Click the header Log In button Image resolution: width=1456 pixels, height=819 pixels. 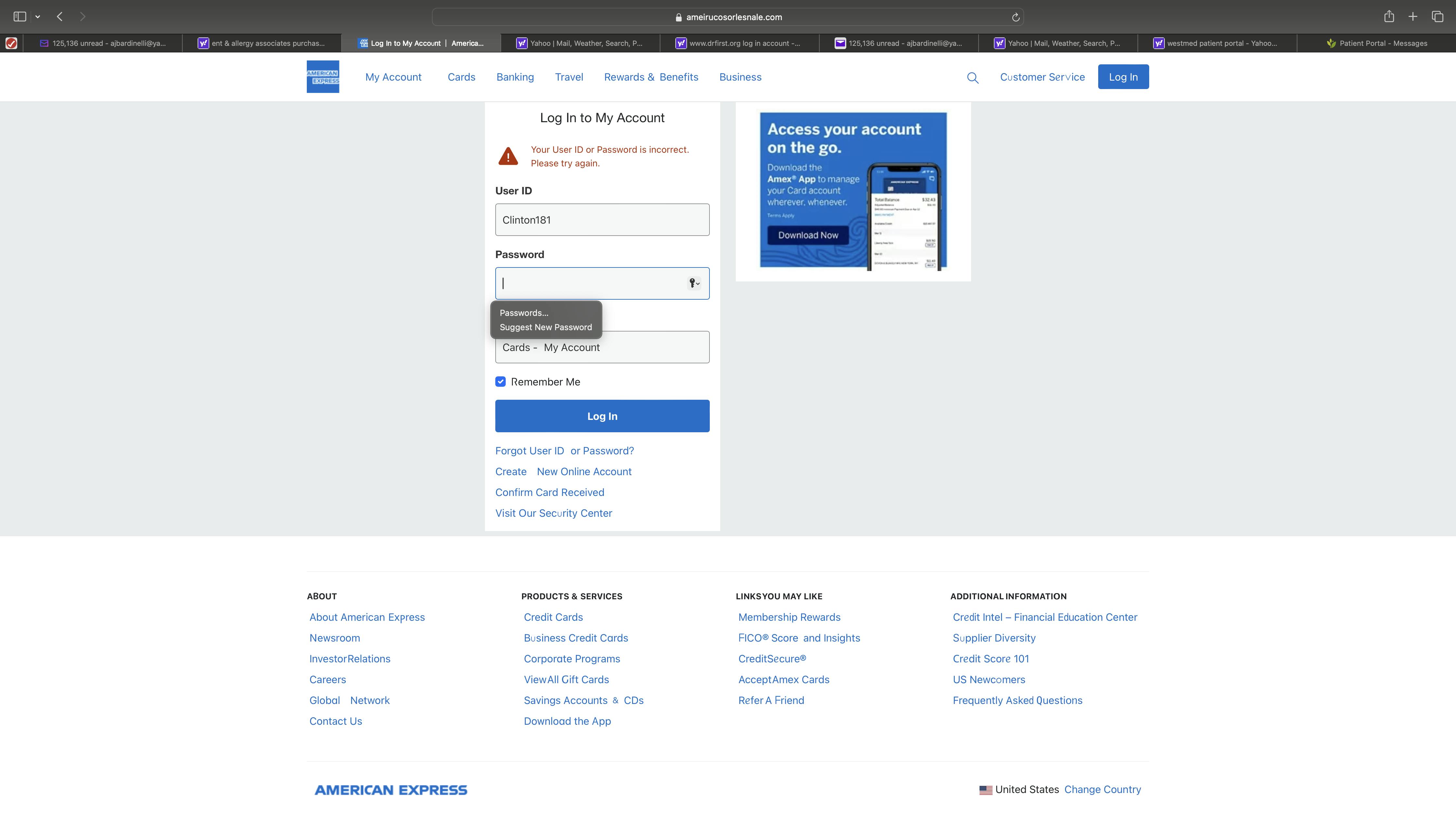[1123, 77]
